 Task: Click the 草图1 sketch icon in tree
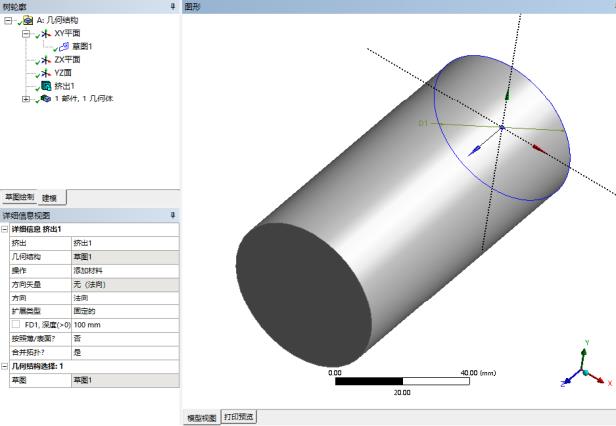pyautogui.click(x=65, y=46)
